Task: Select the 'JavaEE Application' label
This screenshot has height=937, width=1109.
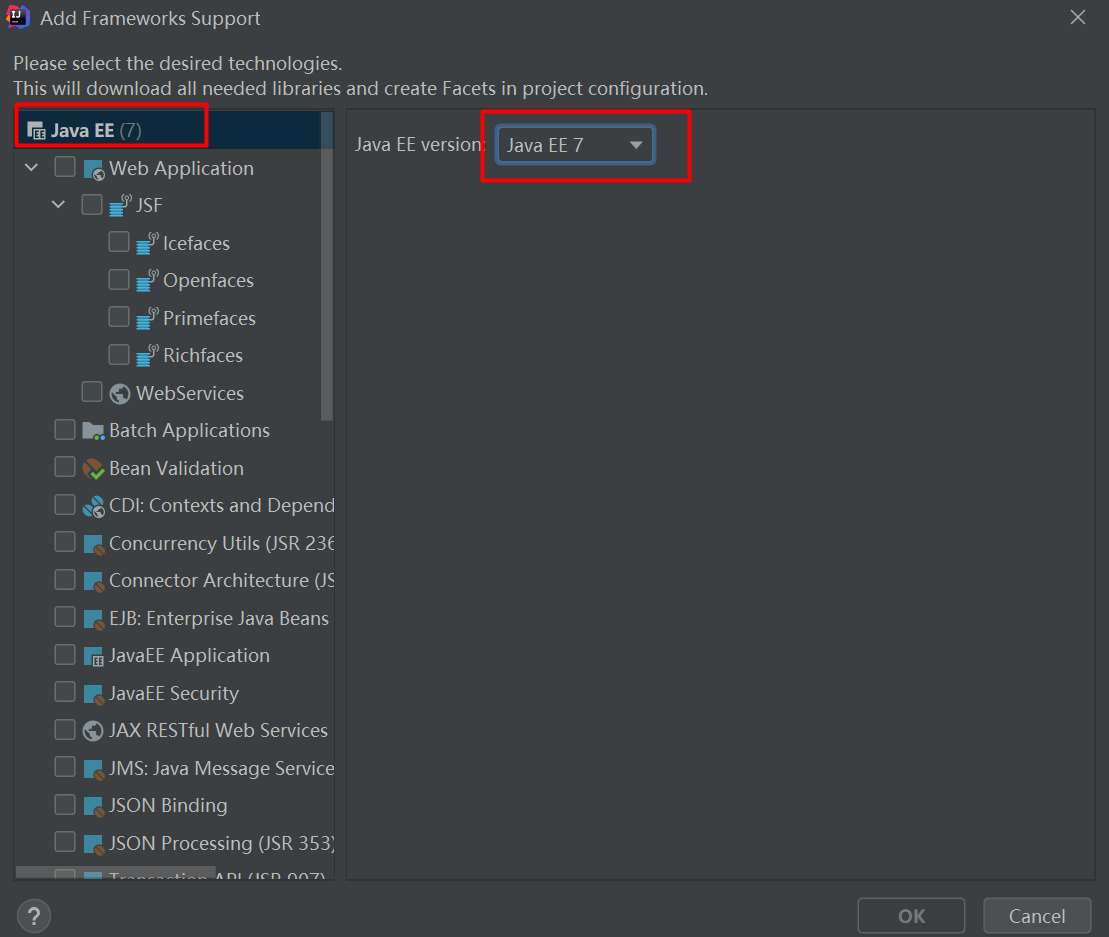Action: 190,656
